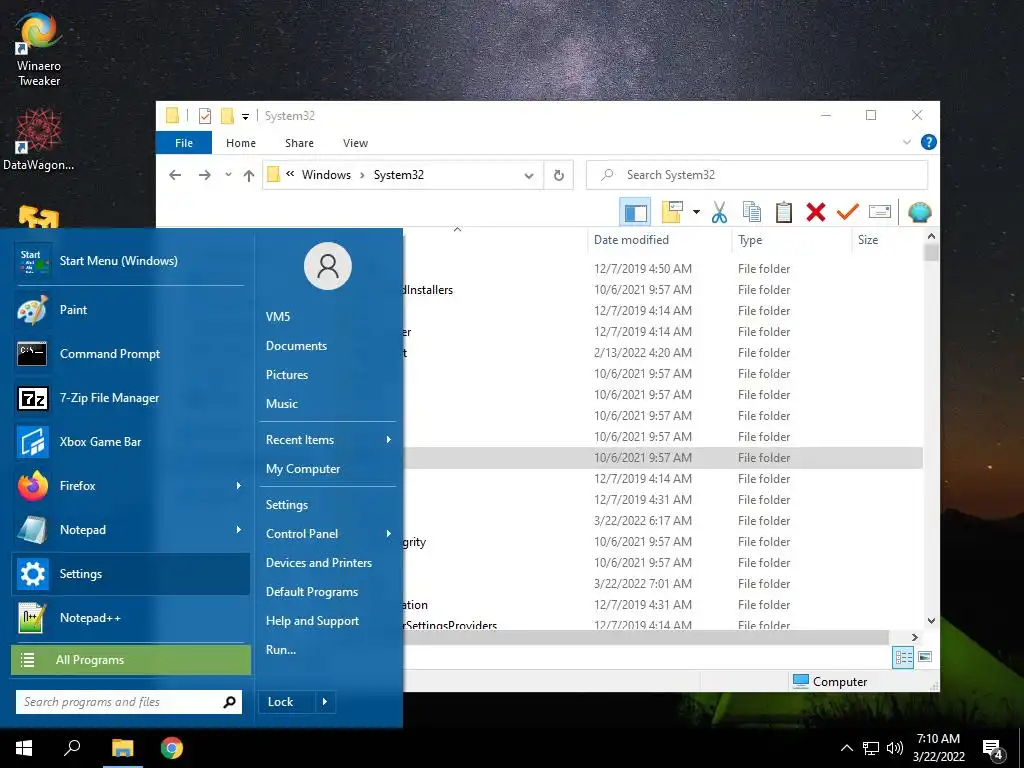Open Chrome from the taskbar
This screenshot has width=1024, height=768.
coord(172,748)
